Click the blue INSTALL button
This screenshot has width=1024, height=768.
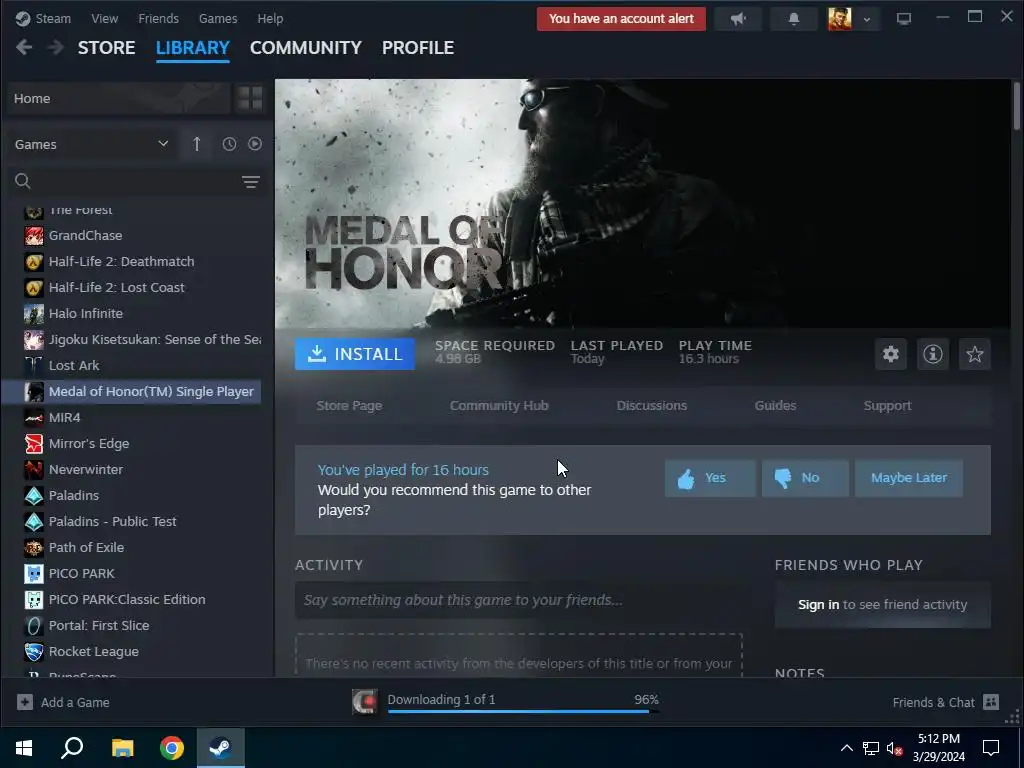[x=355, y=354]
